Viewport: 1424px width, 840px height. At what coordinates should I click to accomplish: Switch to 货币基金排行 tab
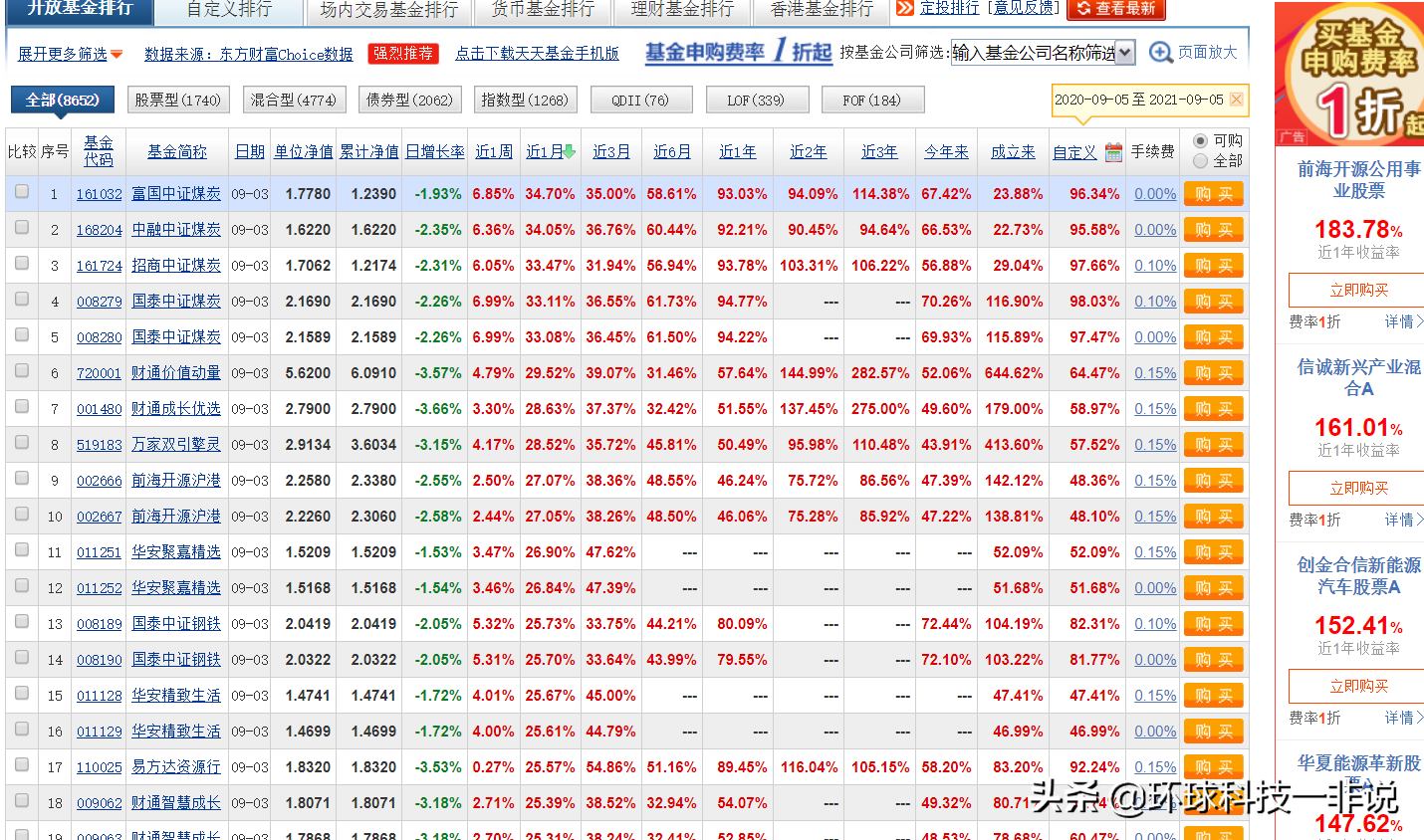pos(543,10)
